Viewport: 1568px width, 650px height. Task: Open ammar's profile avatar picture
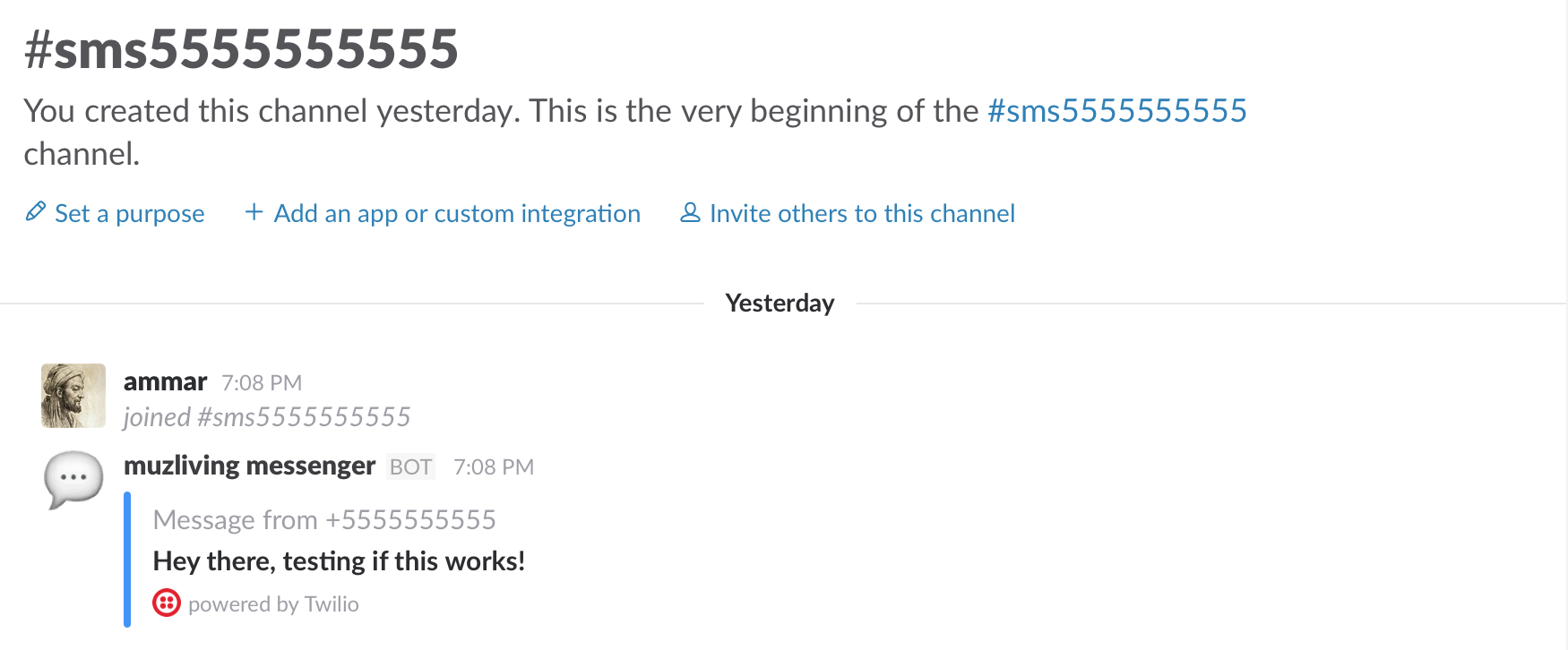73,396
